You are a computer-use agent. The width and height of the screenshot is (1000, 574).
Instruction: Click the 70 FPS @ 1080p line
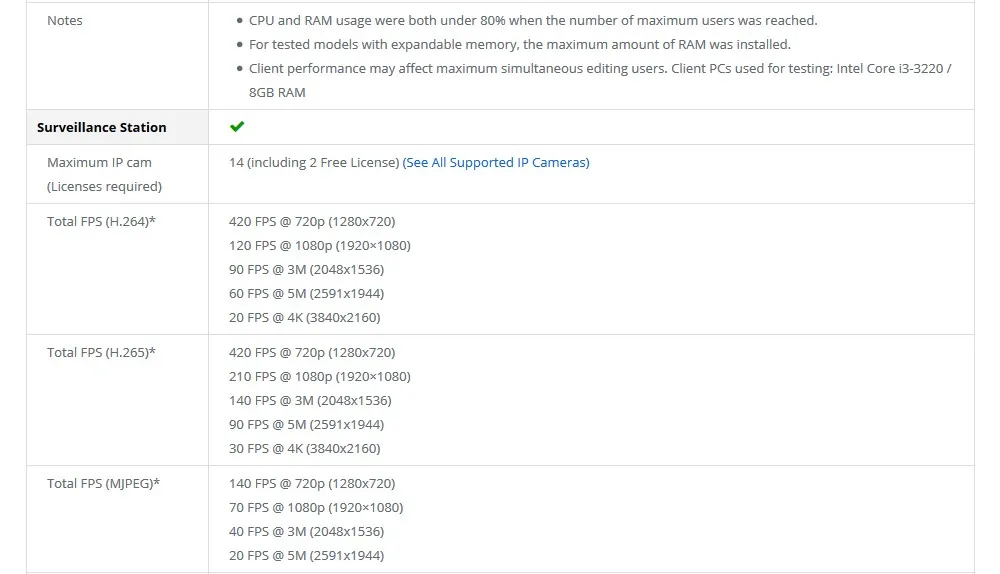click(x=316, y=507)
